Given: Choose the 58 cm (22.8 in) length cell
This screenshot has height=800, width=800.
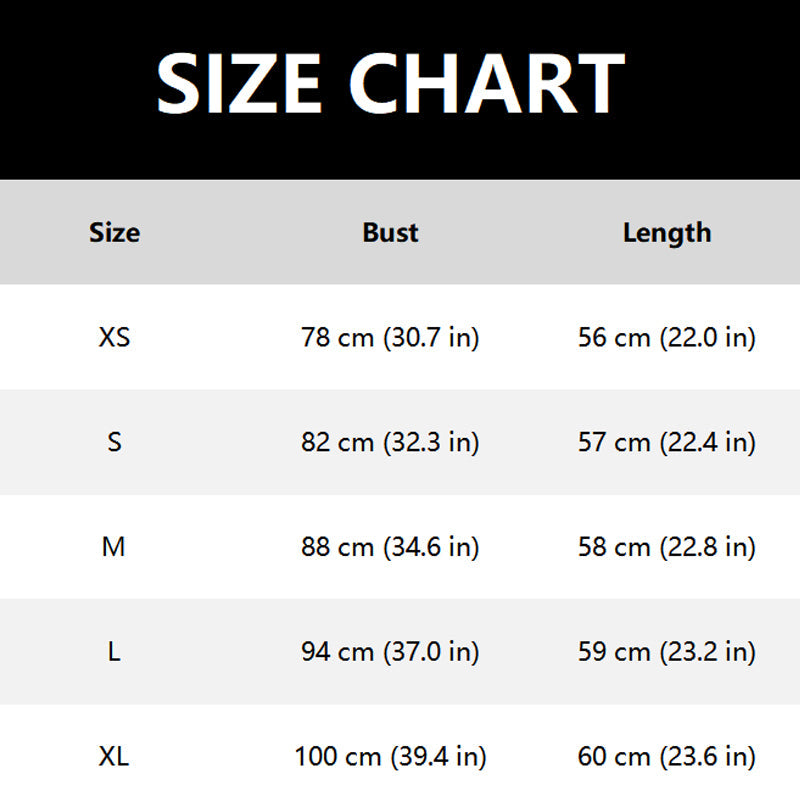Looking at the screenshot, I should (667, 547).
